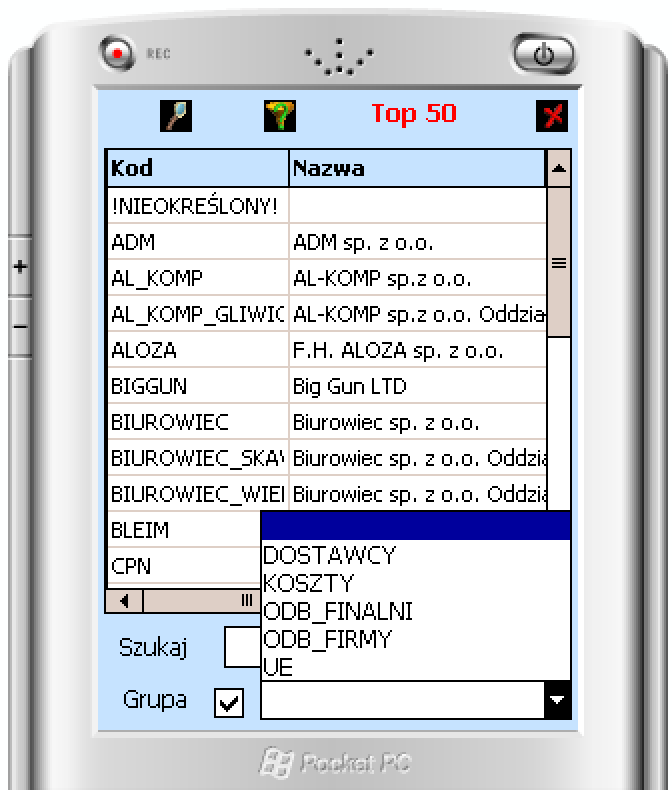This screenshot has height=790, width=672.
Task: Sort by the Nazwa column header
Action: pos(416,168)
